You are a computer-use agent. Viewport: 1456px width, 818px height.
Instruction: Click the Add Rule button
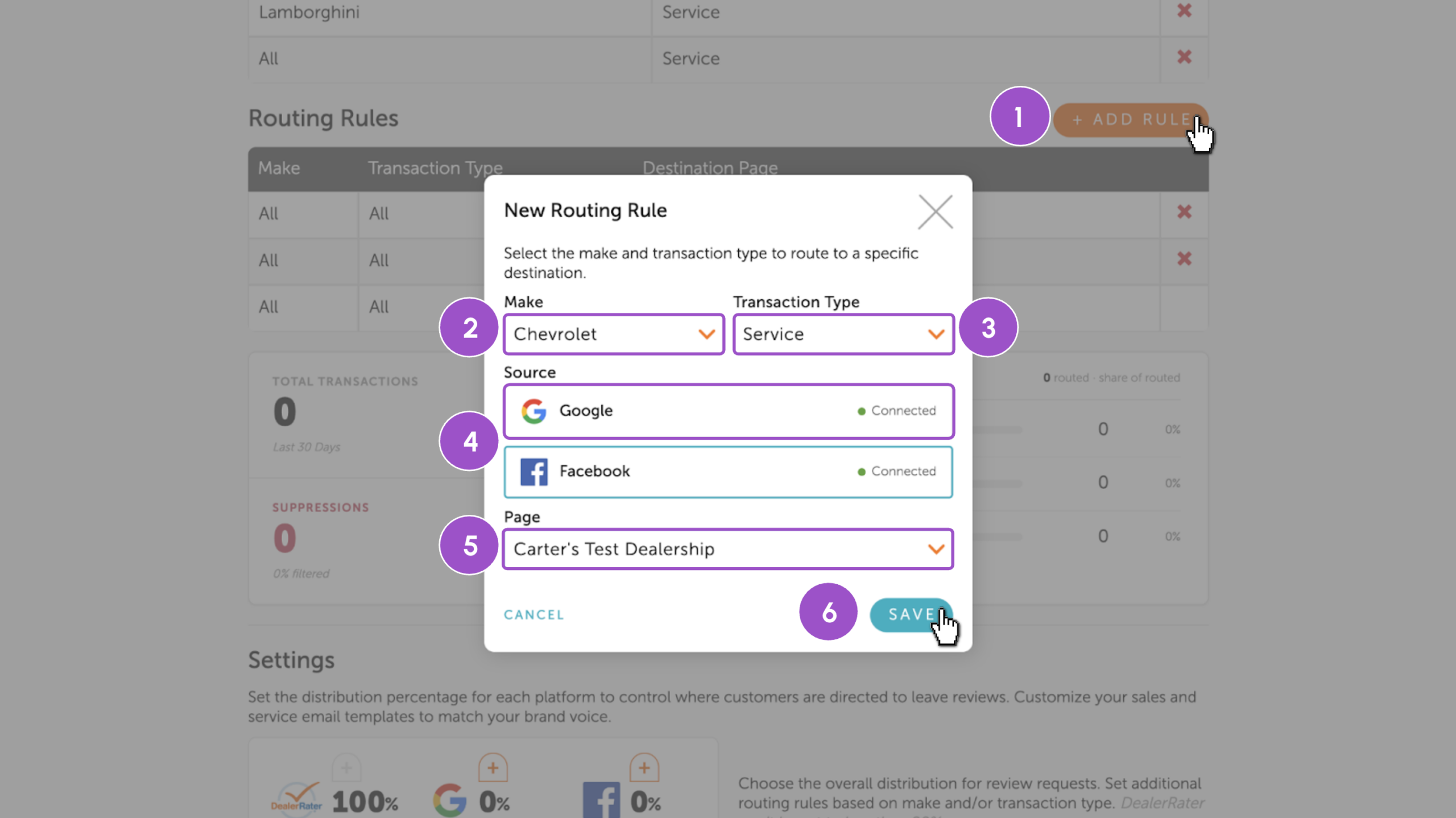[x=1131, y=119]
